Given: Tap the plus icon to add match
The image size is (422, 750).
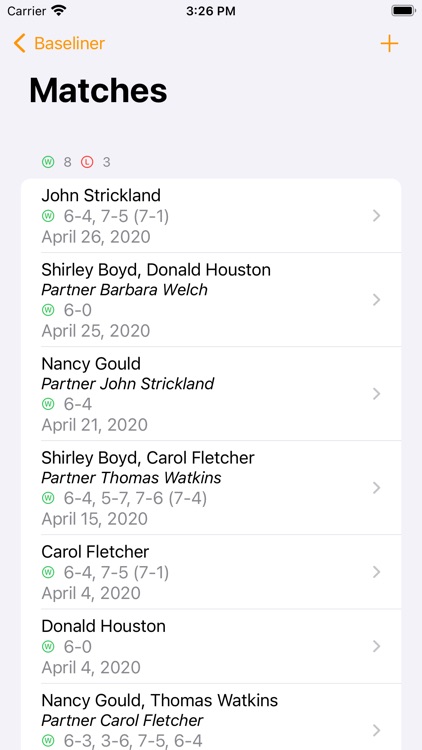Looking at the screenshot, I should pyautogui.click(x=389, y=44).
